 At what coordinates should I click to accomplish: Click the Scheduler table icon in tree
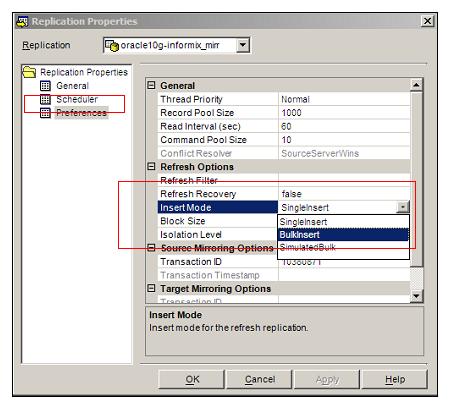click(x=45, y=99)
